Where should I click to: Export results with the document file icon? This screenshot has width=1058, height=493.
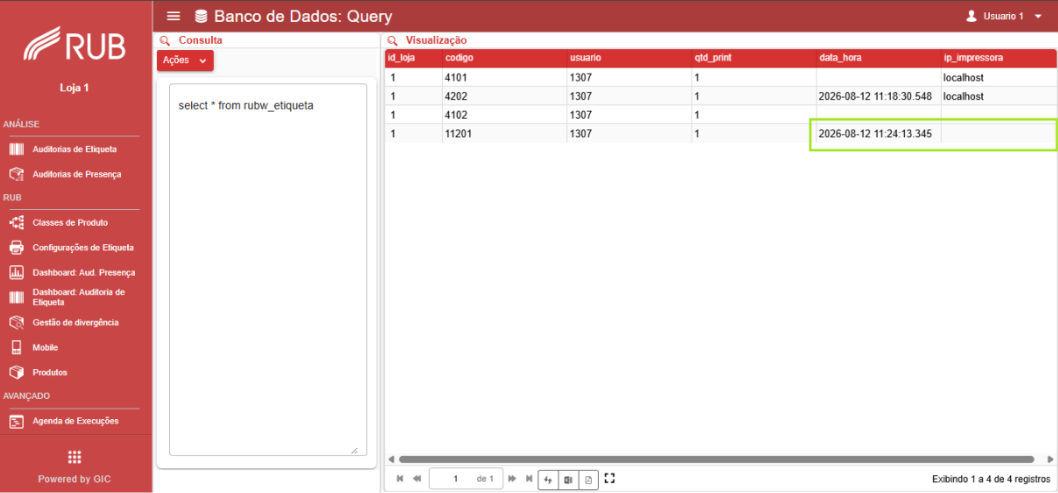pyautogui.click(x=588, y=480)
